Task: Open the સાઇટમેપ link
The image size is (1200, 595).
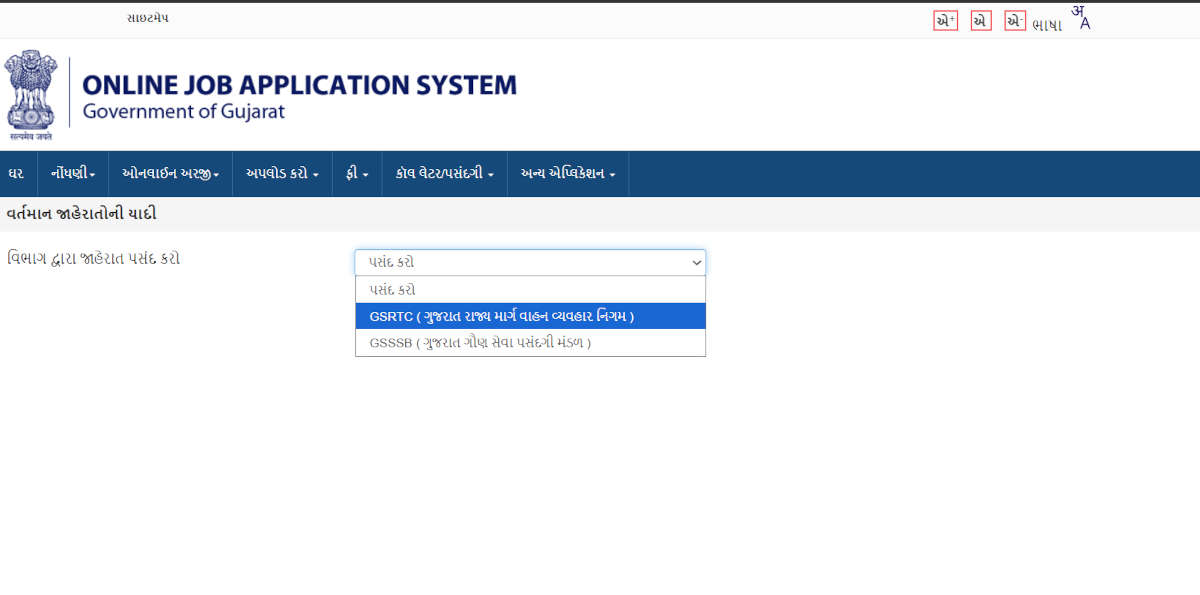Action: click(x=148, y=18)
